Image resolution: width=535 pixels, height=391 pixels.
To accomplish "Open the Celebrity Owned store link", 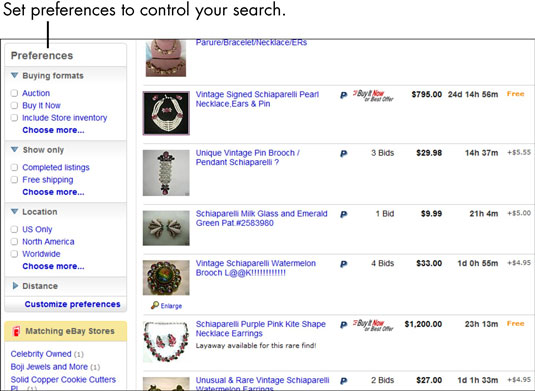I will [x=41, y=354].
